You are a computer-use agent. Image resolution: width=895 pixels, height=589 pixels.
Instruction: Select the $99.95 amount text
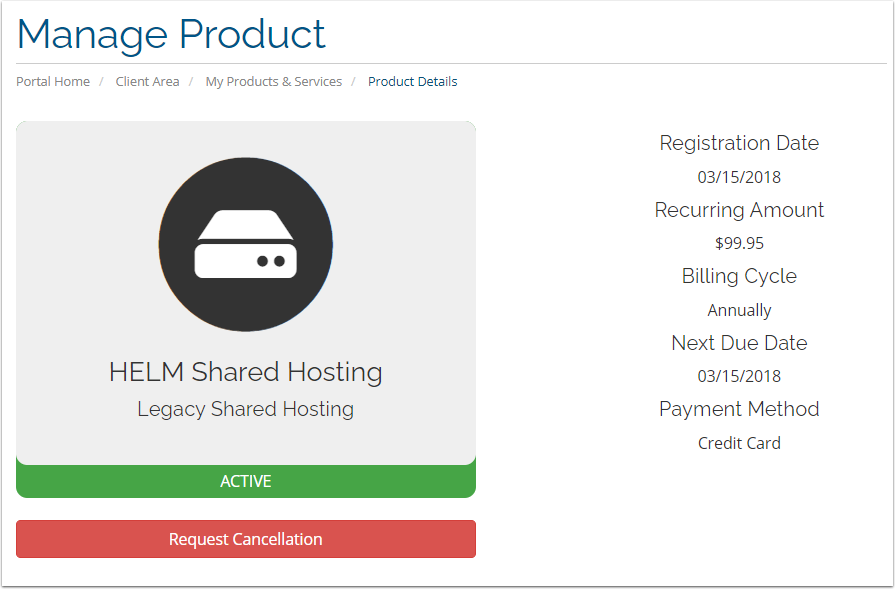click(x=739, y=243)
